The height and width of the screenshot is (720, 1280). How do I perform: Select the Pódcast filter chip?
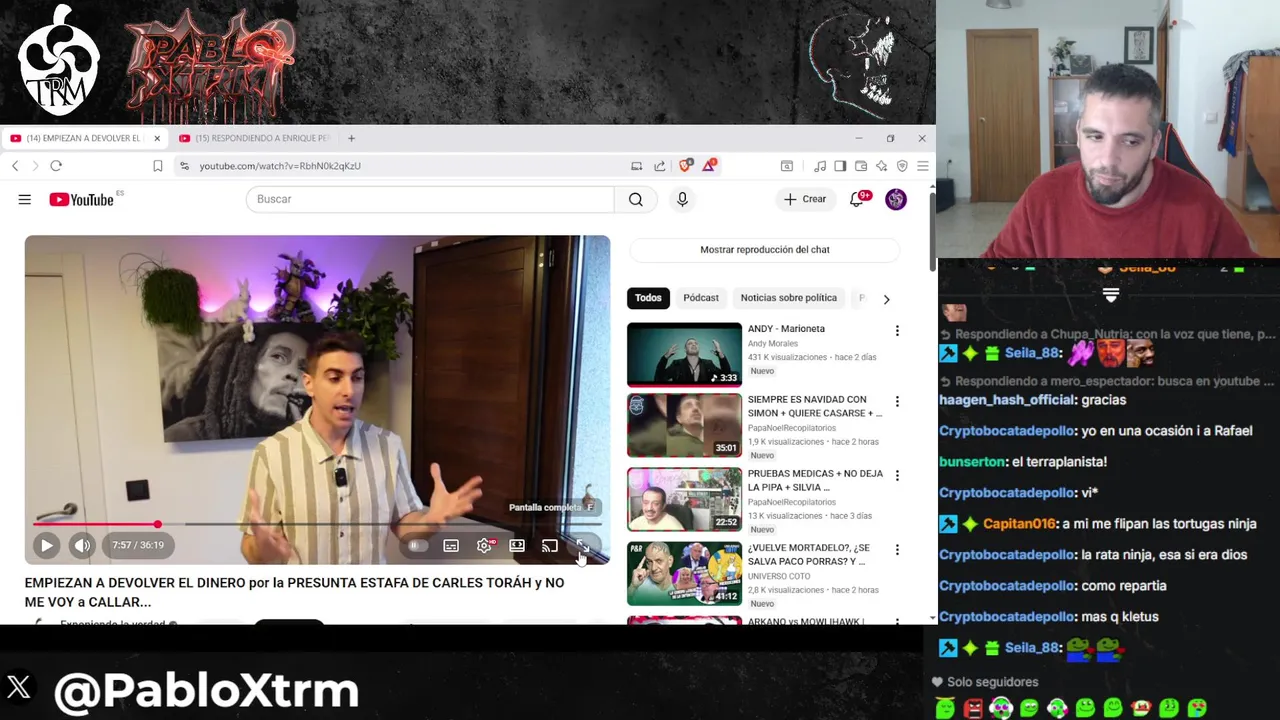(701, 298)
